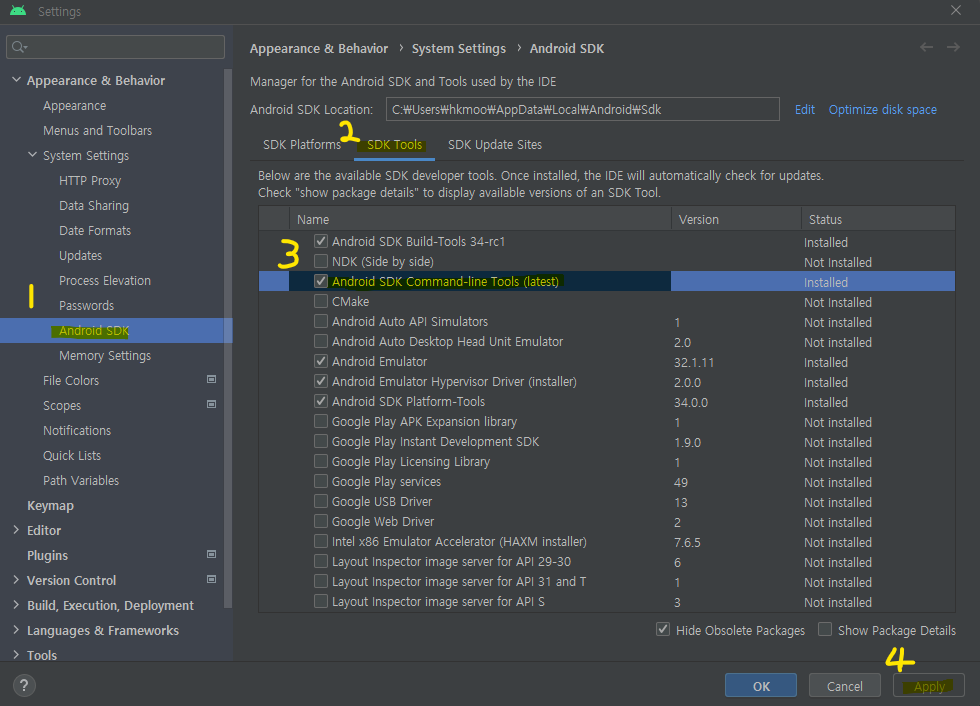Enable the CMake checkbox
This screenshot has height=706, width=980.
point(321,301)
